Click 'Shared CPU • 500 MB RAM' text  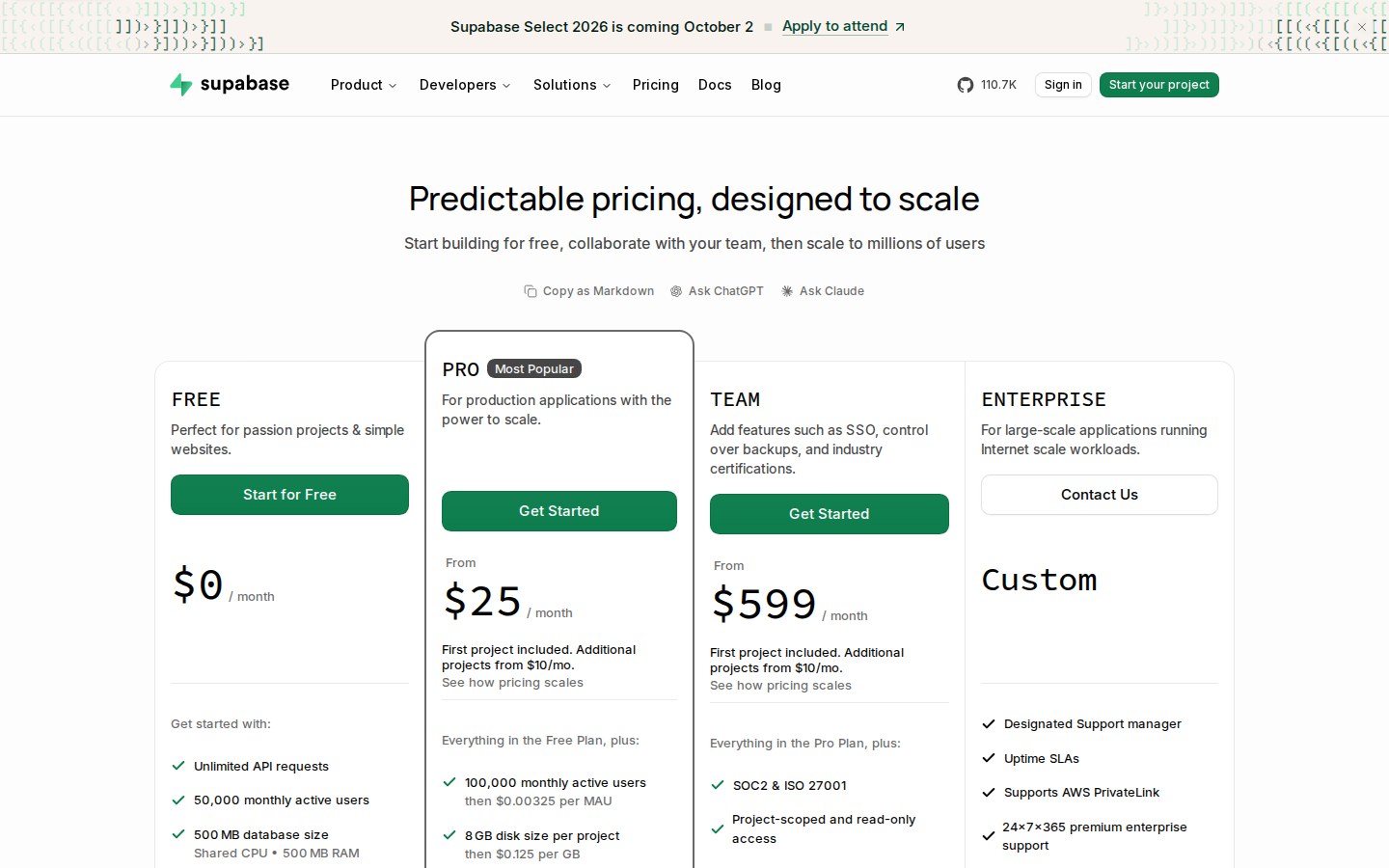coord(277,854)
